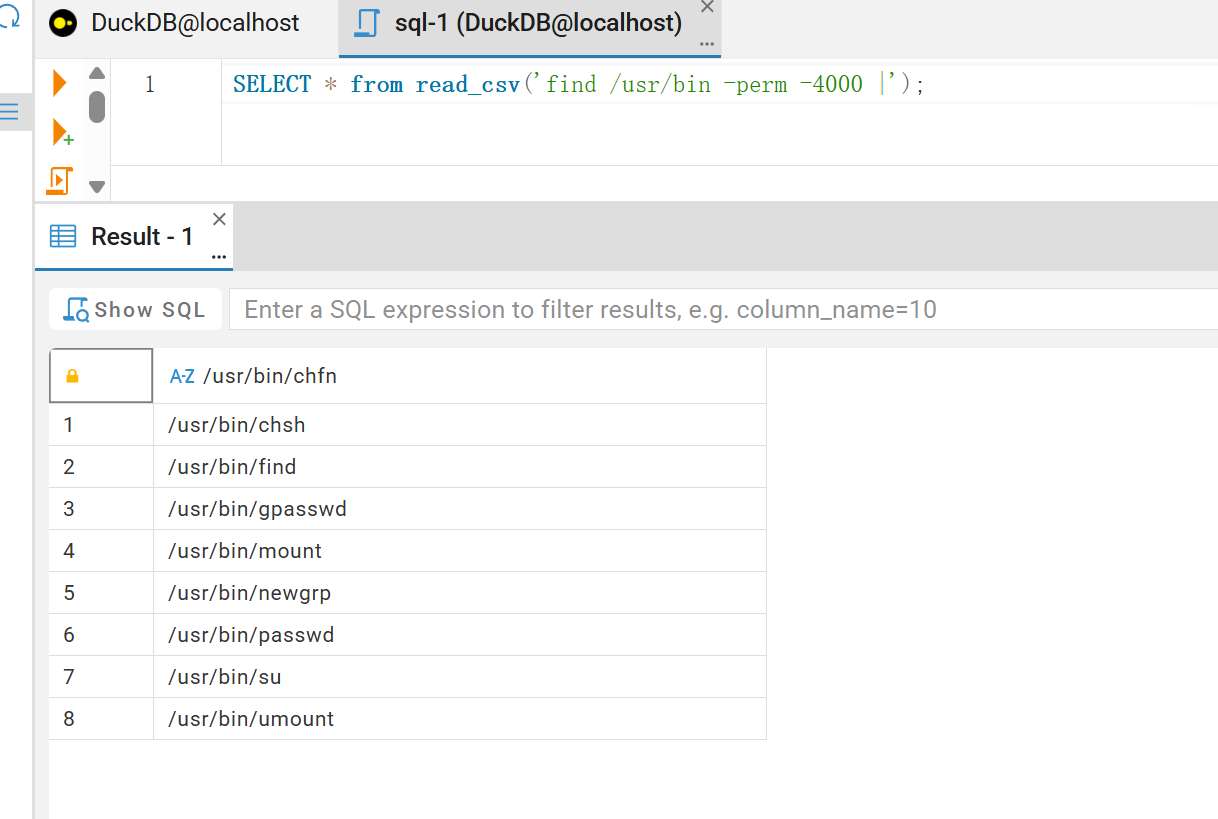Click the Show SQL button
The image size is (1218, 819).
(x=135, y=310)
